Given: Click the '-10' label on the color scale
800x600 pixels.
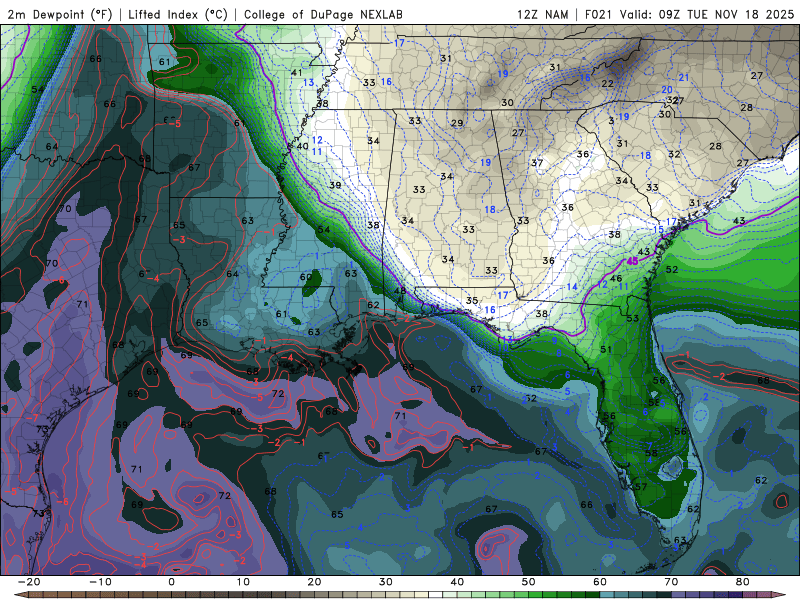Looking at the screenshot, I should pos(99,582).
